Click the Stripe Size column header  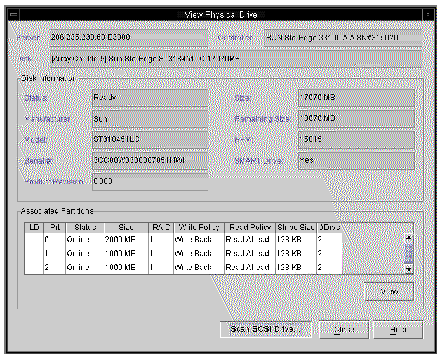pyautogui.click(x=296, y=228)
